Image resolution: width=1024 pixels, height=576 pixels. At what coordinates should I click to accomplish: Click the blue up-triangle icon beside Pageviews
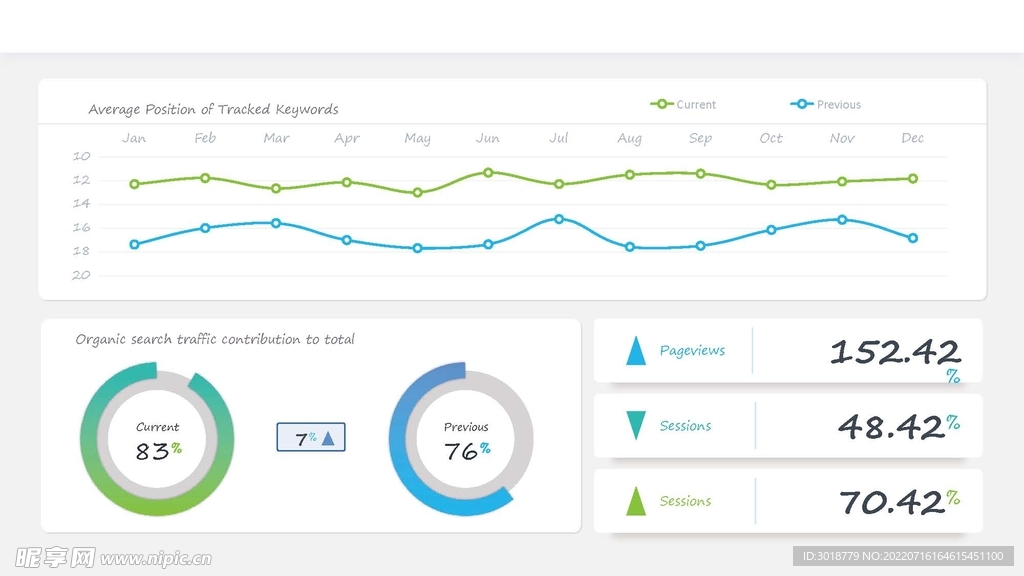[x=635, y=351]
